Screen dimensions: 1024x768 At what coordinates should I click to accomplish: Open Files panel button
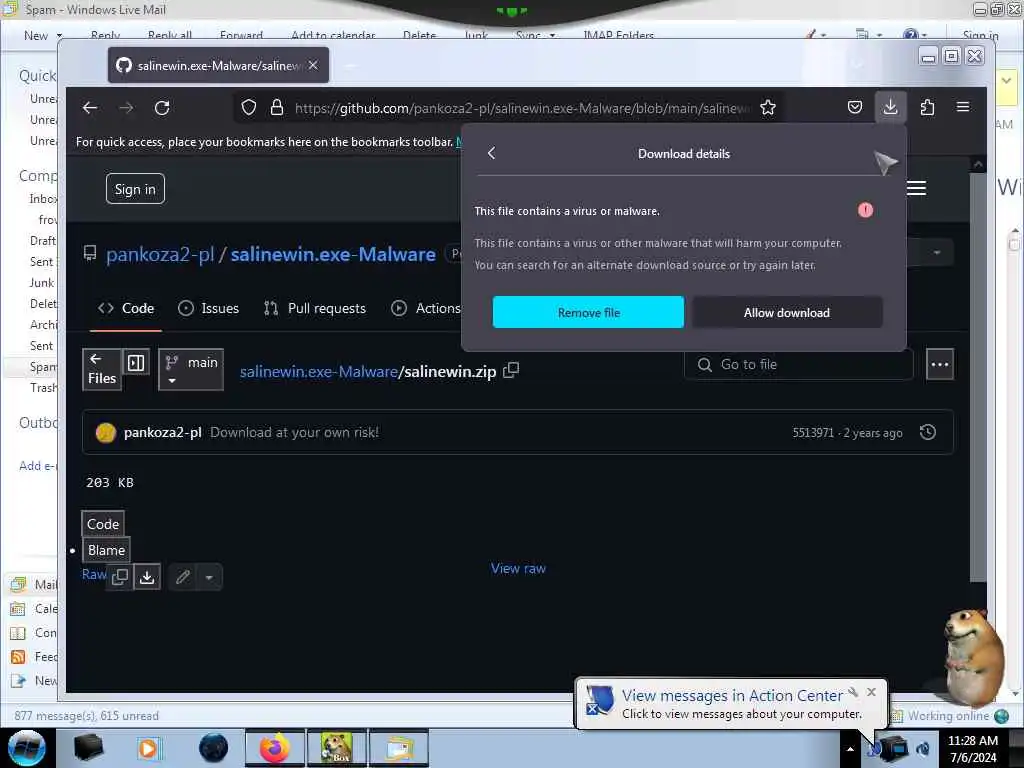tap(102, 370)
